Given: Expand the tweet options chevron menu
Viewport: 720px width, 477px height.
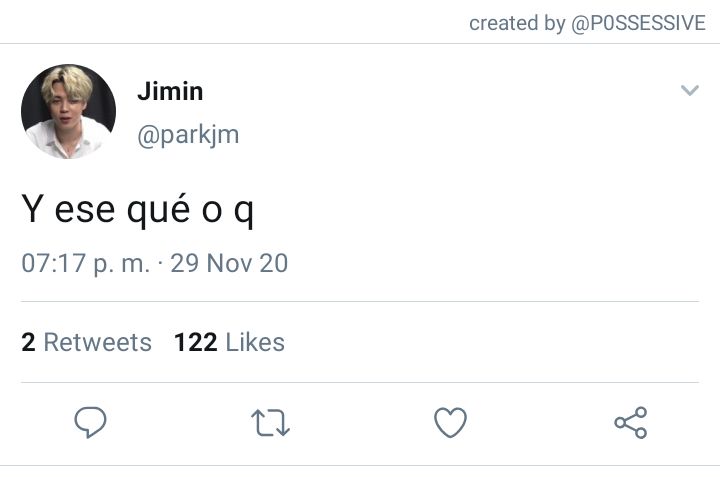Looking at the screenshot, I should pos(690,90).
